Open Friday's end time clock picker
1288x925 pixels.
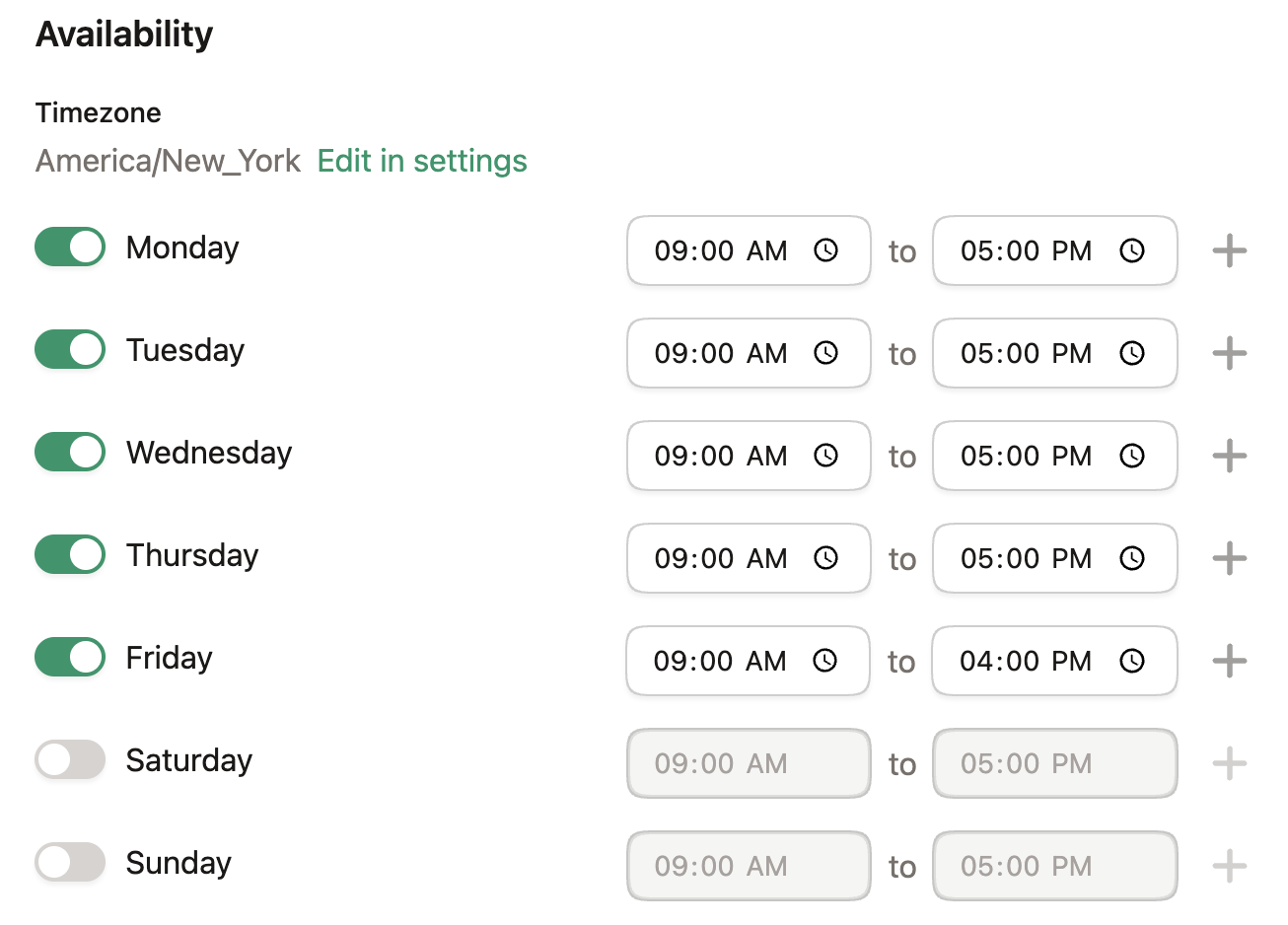coord(1133,661)
